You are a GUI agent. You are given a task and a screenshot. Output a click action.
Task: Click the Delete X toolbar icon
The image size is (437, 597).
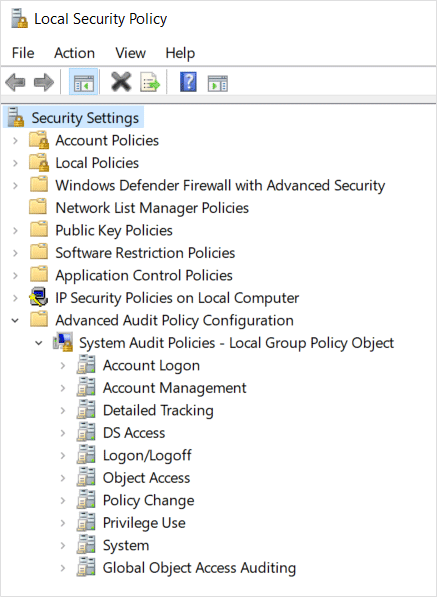121,81
